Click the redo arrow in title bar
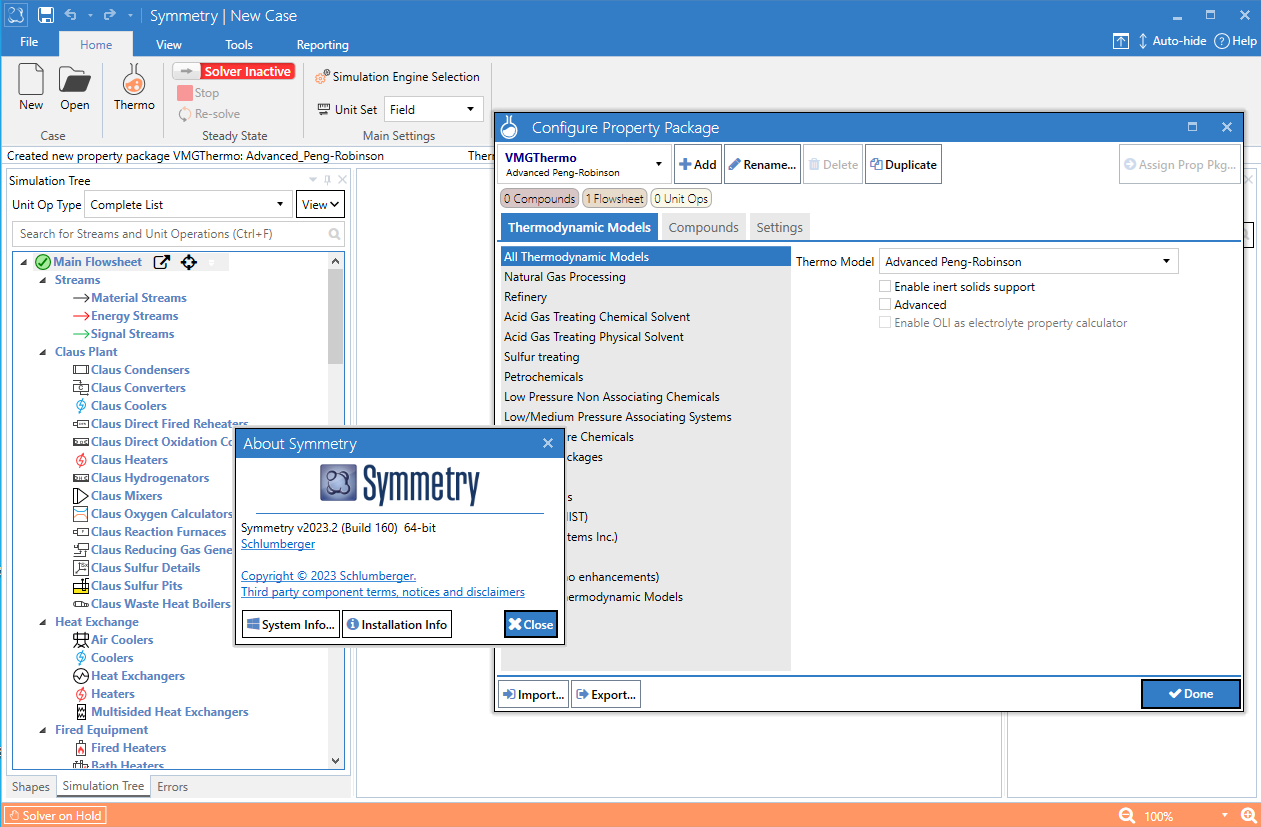This screenshot has height=827, width=1261. point(110,15)
